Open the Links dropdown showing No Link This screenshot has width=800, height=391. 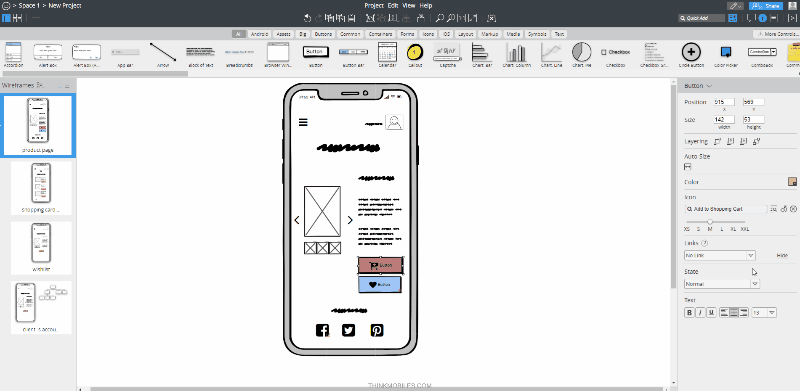point(719,255)
